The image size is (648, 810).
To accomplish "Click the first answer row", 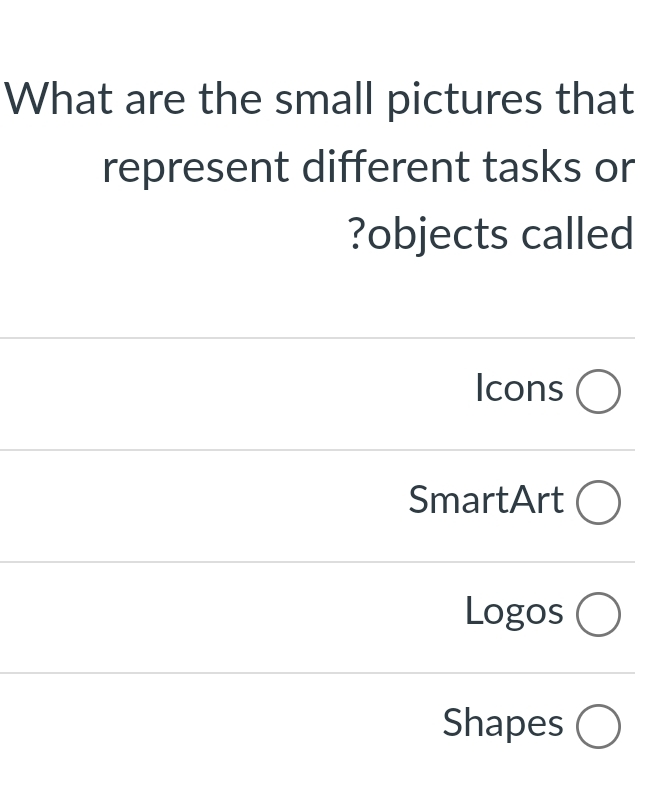I will pyautogui.click(x=324, y=391).
